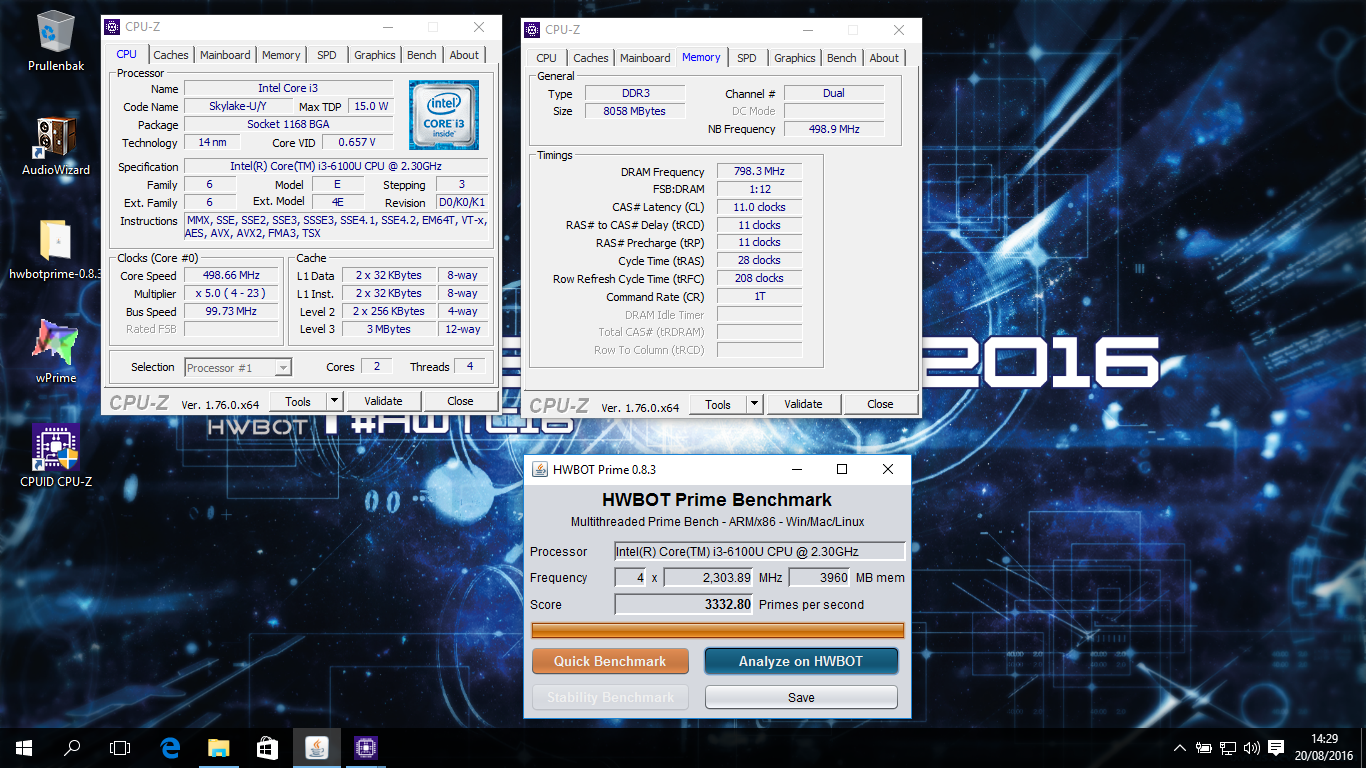Switch to SPD tab in left CPU-Z window
The width and height of the screenshot is (1366, 768).
click(327, 55)
